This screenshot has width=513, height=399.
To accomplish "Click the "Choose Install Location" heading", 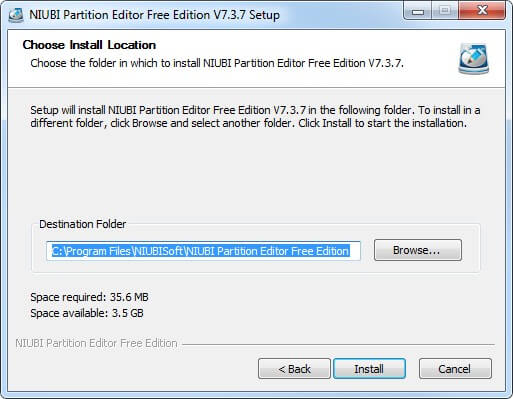I will pyautogui.click(x=89, y=45).
